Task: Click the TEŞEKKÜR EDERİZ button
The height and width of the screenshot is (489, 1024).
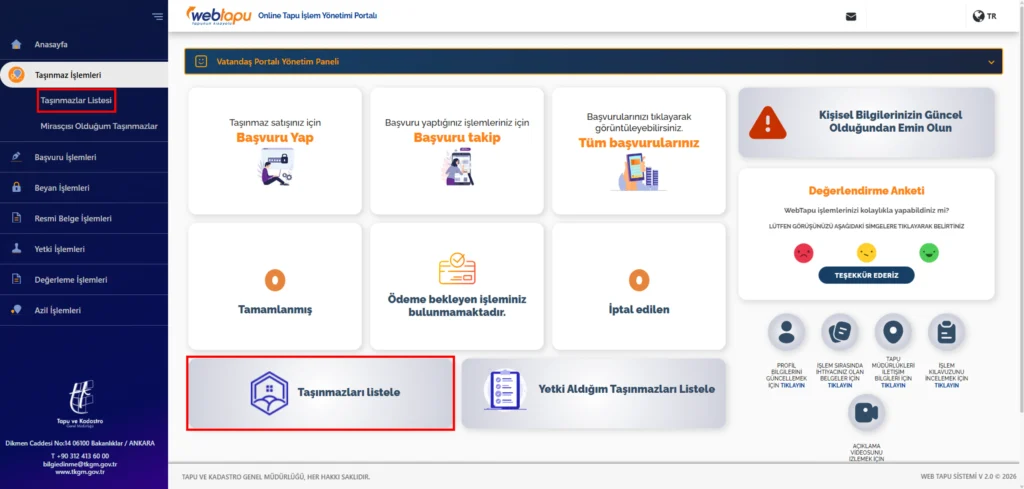Action: pyautogui.click(x=866, y=275)
